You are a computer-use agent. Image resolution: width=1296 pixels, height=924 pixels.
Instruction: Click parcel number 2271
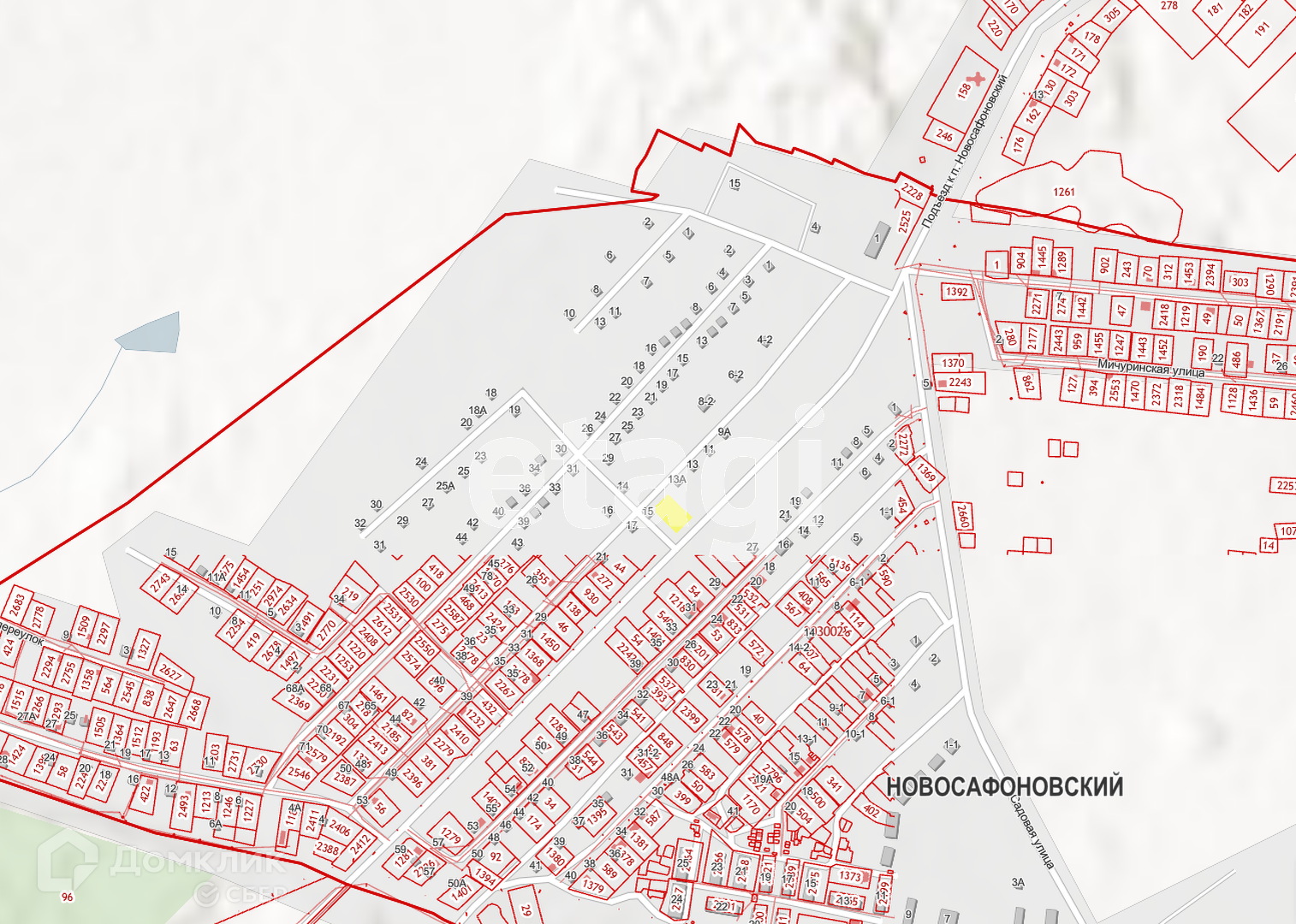(1037, 303)
